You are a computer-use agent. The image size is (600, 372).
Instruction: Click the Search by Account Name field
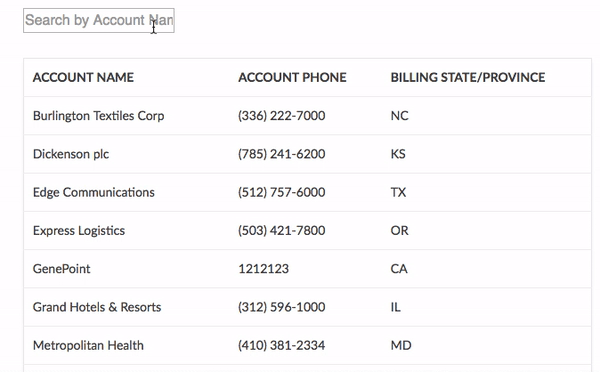pyautogui.click(x=99, y=20)
